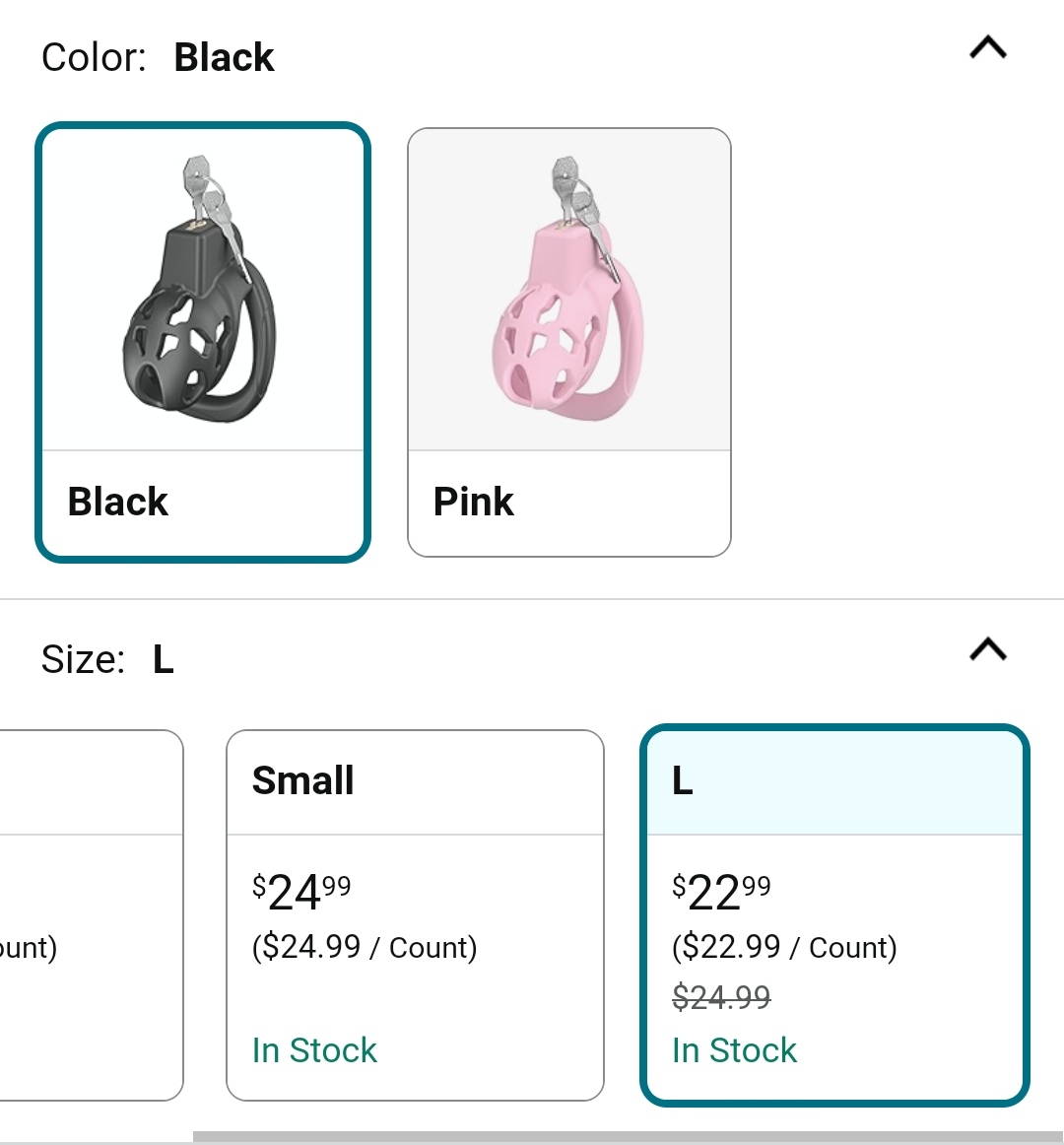The image size is (1064, 1145).
Task: Click the ($22.99 / Count) unit price text
Action: click(784, 947)
